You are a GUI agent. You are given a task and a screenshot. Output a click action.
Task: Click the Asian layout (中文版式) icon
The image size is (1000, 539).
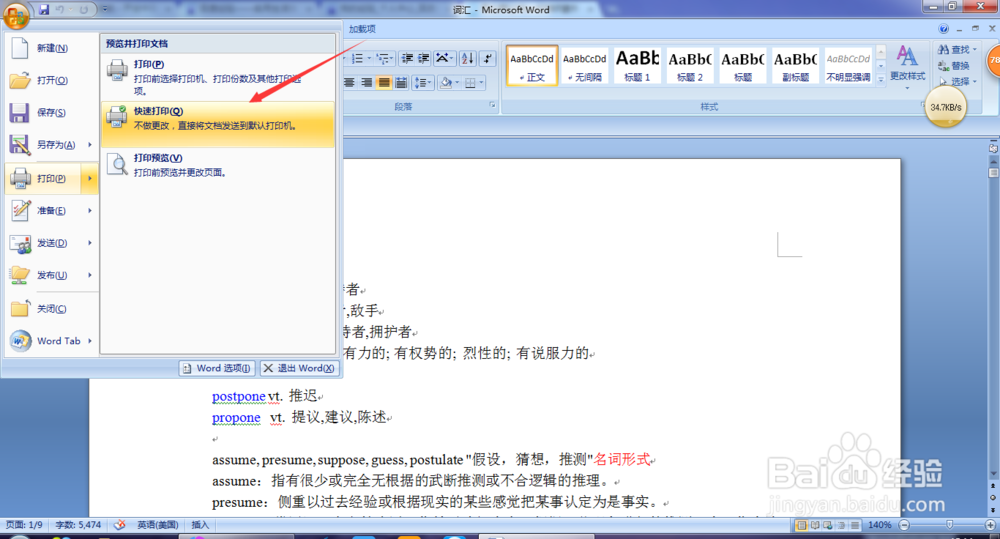tap(444, 59)
